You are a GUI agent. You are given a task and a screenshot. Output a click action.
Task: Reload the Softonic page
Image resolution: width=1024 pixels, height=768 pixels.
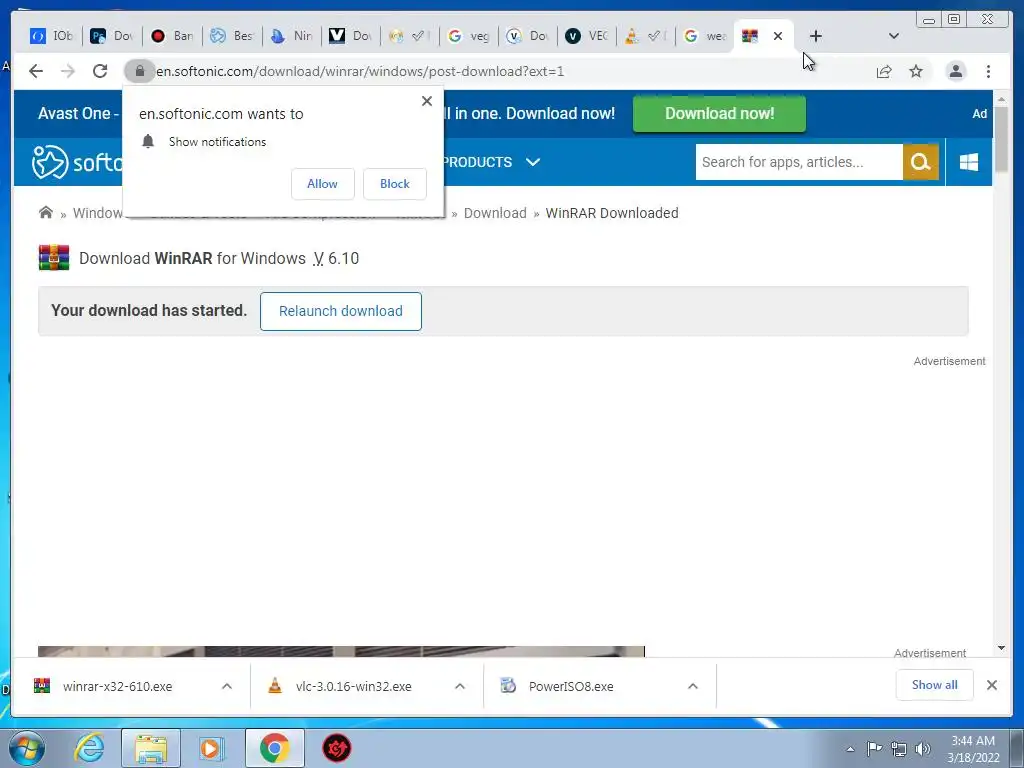100,71
